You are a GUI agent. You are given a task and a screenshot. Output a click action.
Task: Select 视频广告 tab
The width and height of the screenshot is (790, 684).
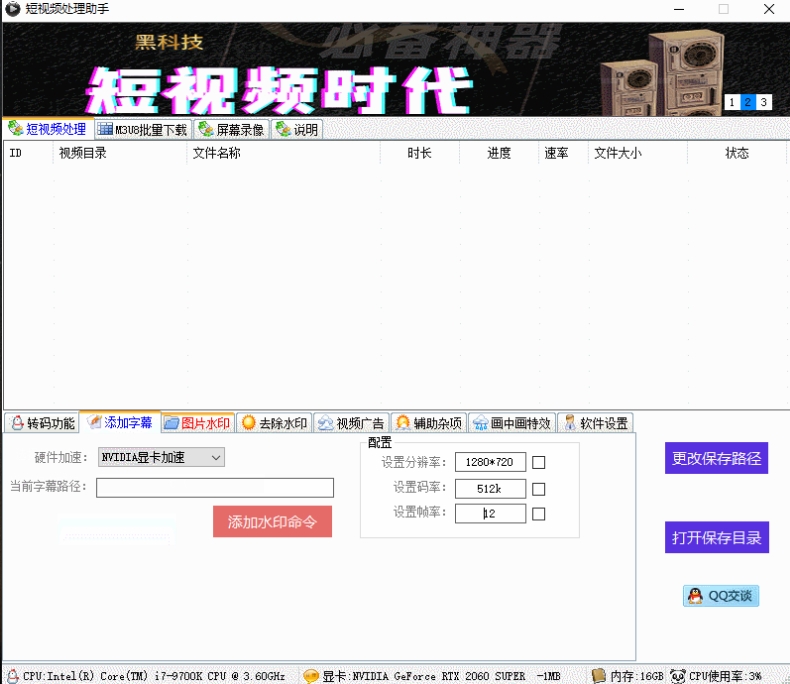(351, 423)
